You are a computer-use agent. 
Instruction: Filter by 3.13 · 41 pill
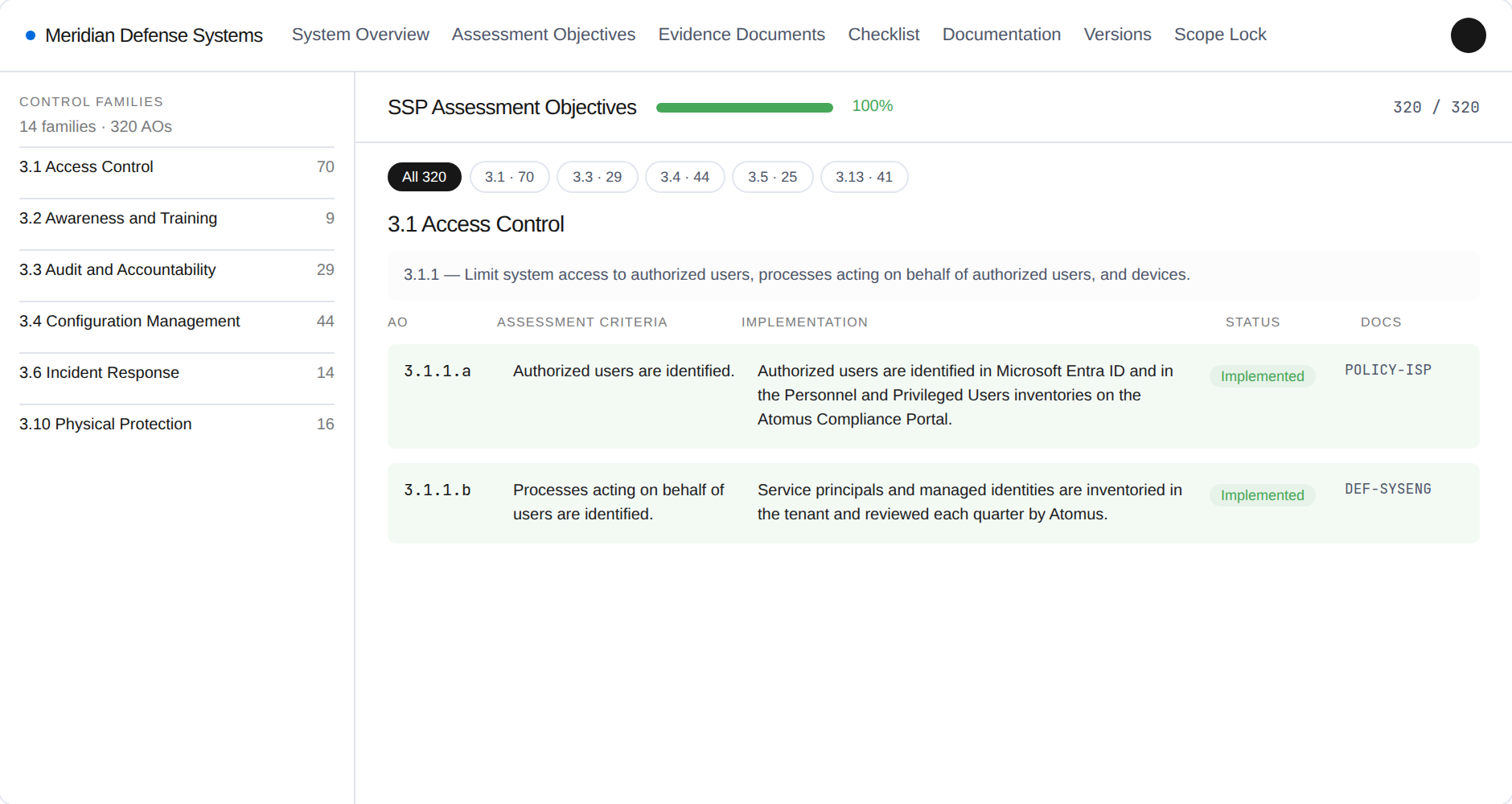(864, 177)
